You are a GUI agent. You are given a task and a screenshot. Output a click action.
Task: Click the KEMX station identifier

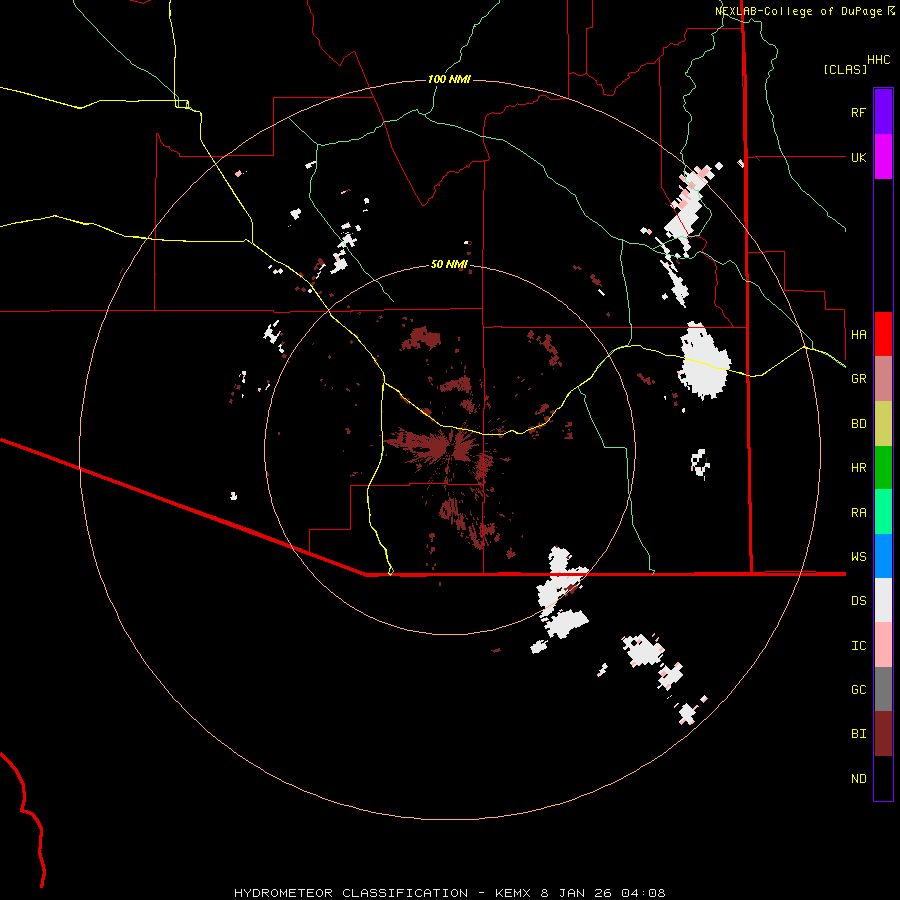pyautogui.click(x=513, y=893)
